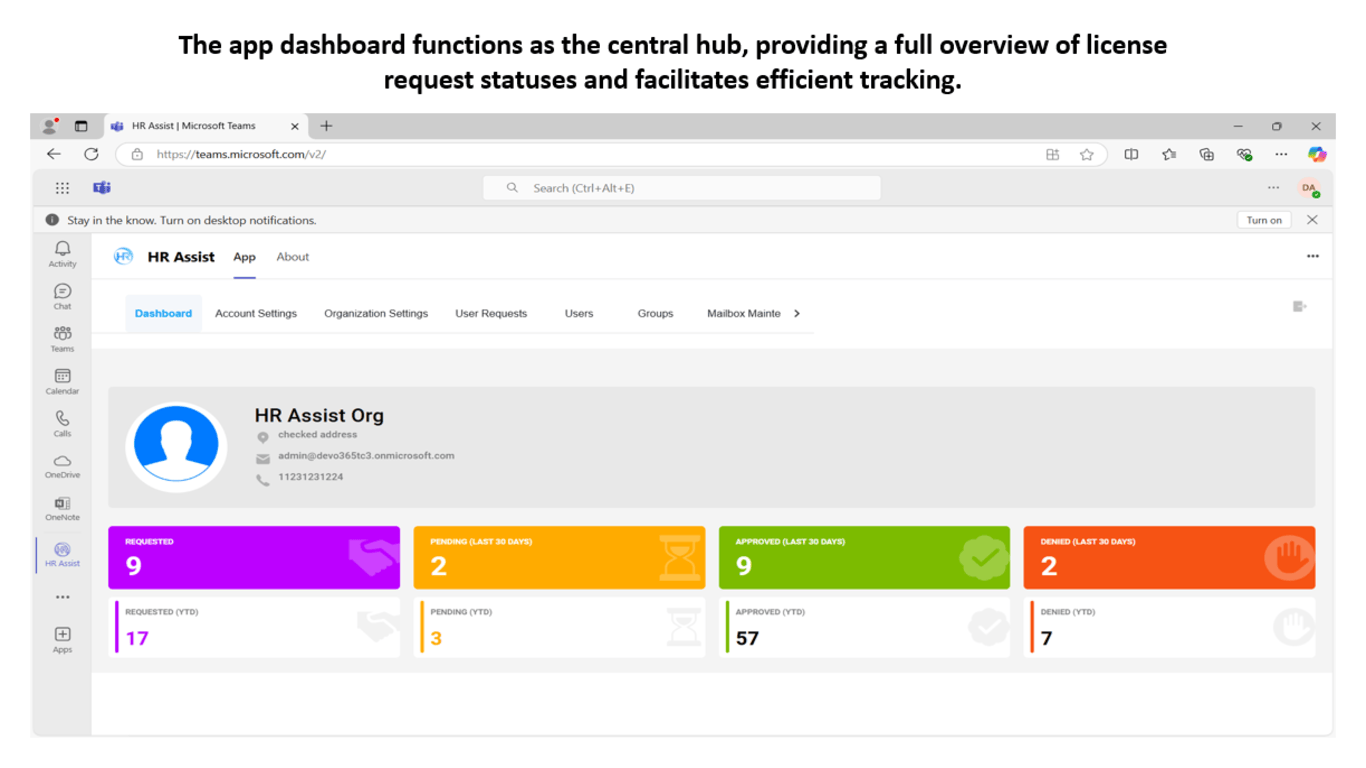Image resolution: width=1366 pixels, height=768 pixels.
Task: Show more apps ellipsis in sidebar
Action: click(x=62, y=597)
